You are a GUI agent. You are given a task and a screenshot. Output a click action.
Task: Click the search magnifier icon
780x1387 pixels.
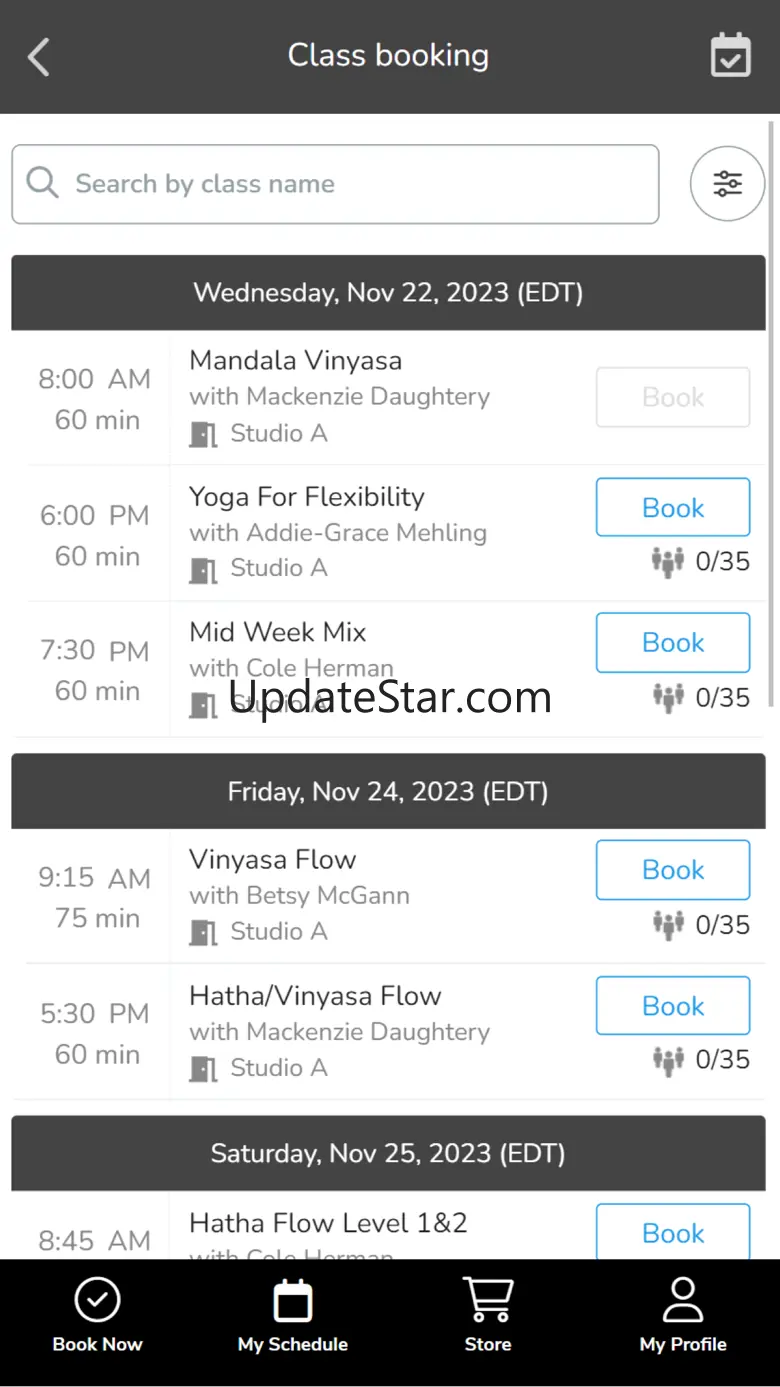pos(43,183)
